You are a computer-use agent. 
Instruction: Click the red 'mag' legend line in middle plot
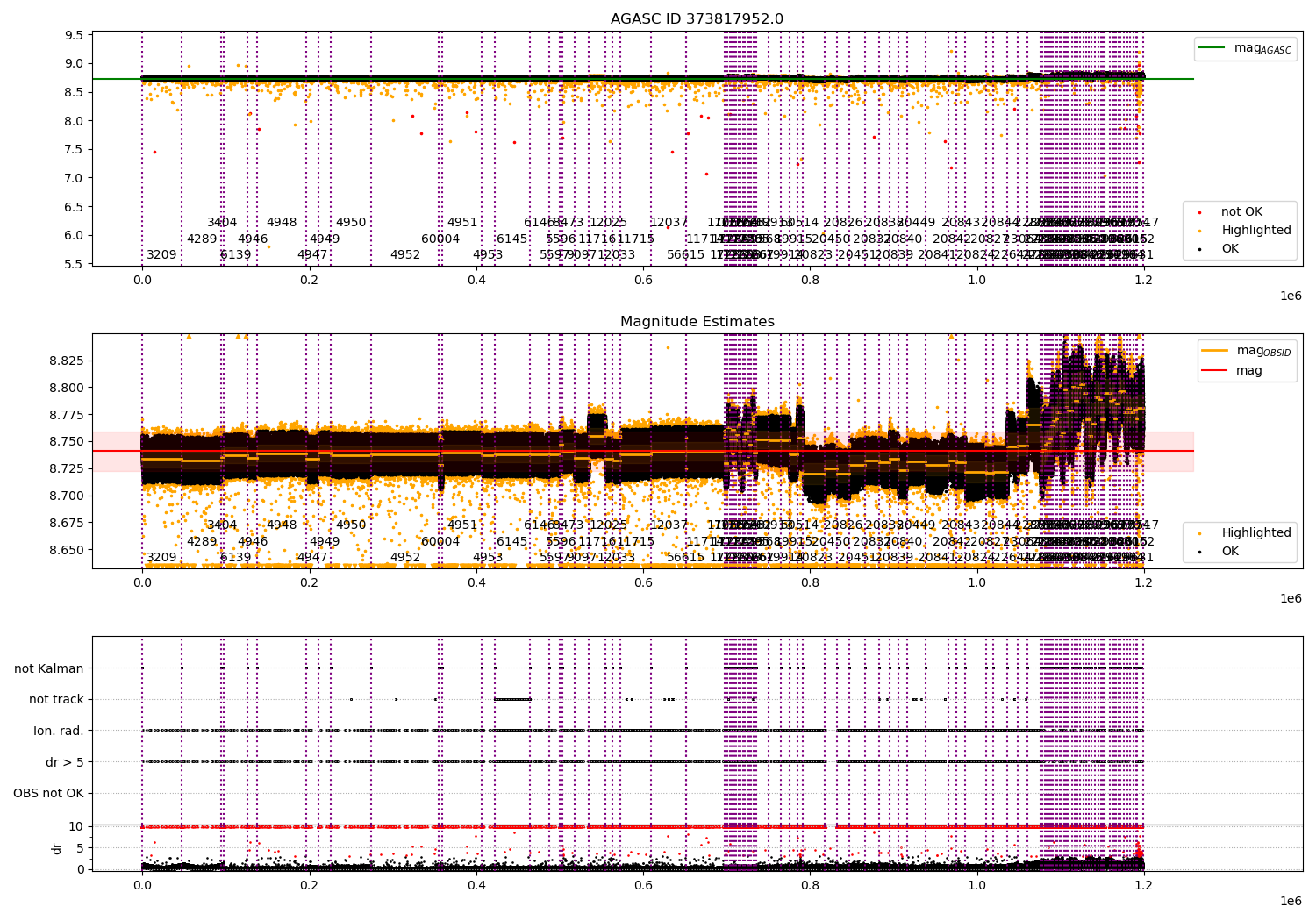(x=1215, y=370)
